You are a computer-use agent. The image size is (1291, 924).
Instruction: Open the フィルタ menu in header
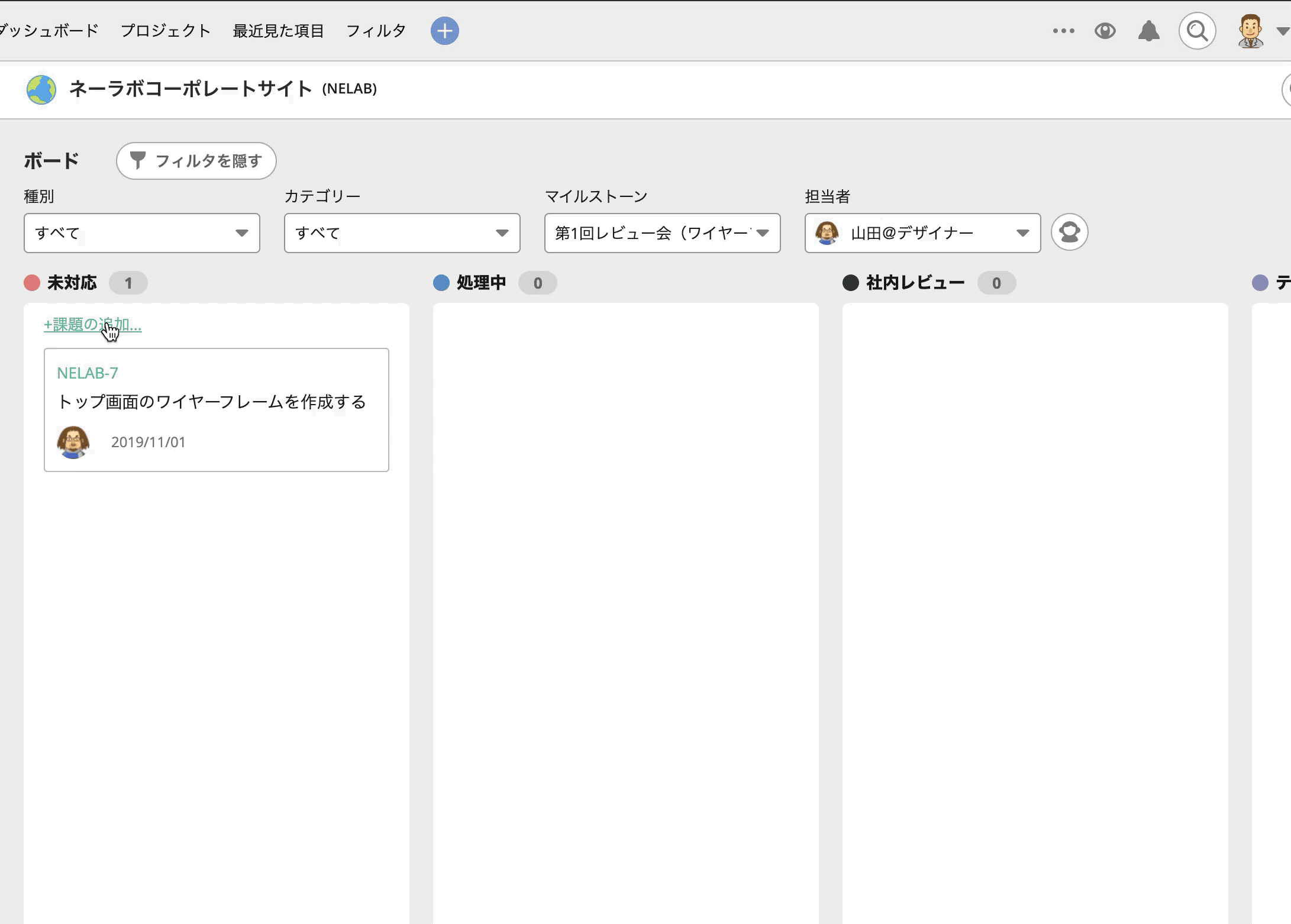(376, 31)
